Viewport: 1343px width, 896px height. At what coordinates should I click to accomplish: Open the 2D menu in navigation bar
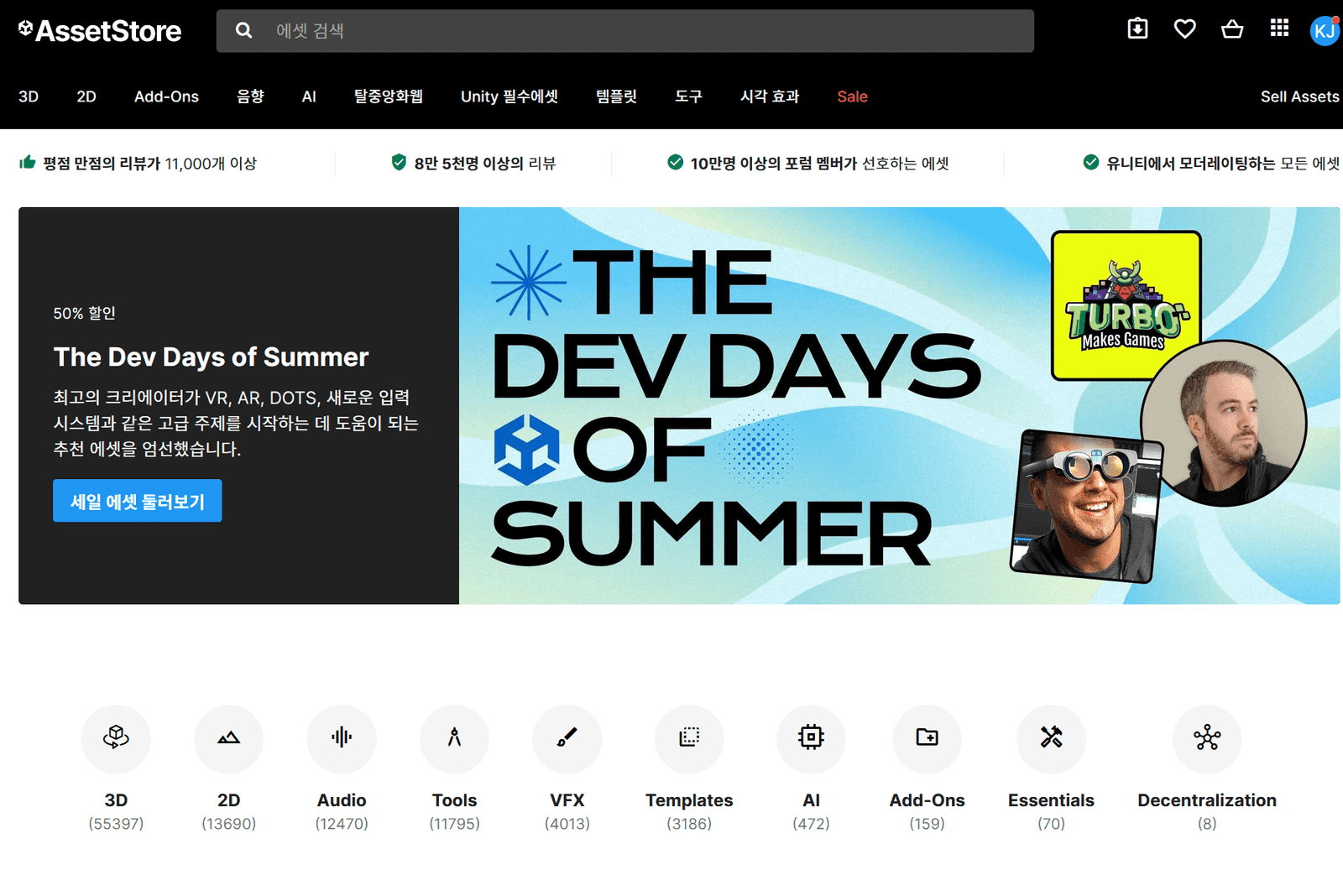tap(86, 96)
